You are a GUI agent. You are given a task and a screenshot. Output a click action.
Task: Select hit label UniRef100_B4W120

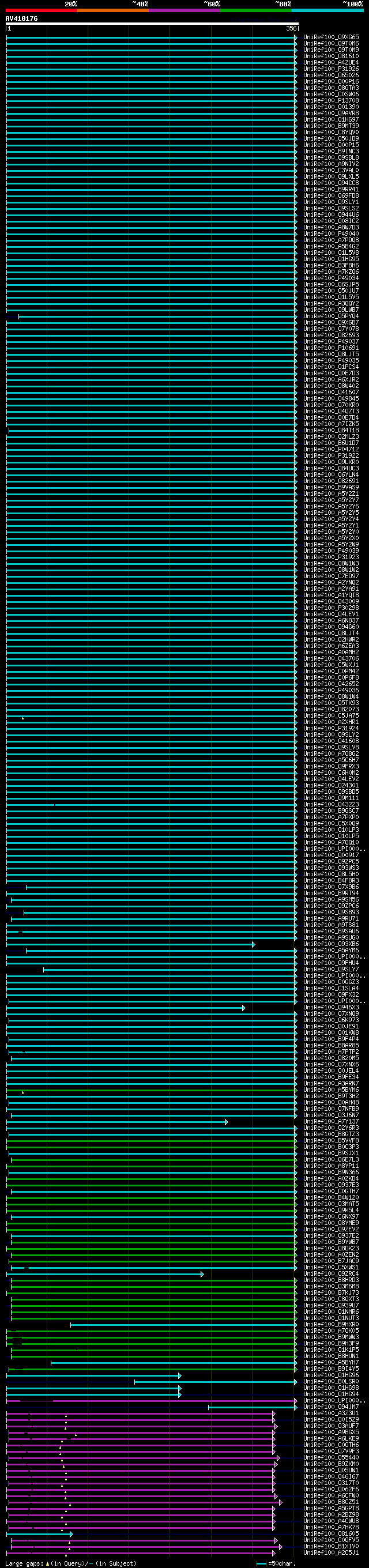point(332,1197)
